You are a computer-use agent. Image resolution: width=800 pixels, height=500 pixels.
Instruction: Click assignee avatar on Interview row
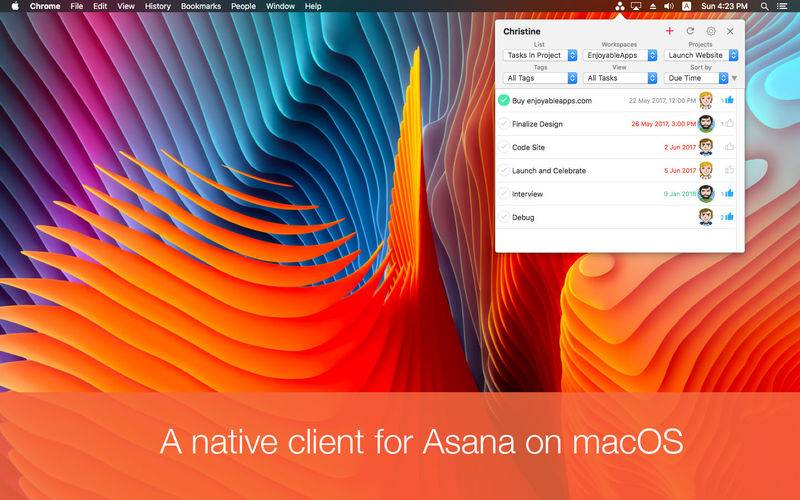[706, 193]
